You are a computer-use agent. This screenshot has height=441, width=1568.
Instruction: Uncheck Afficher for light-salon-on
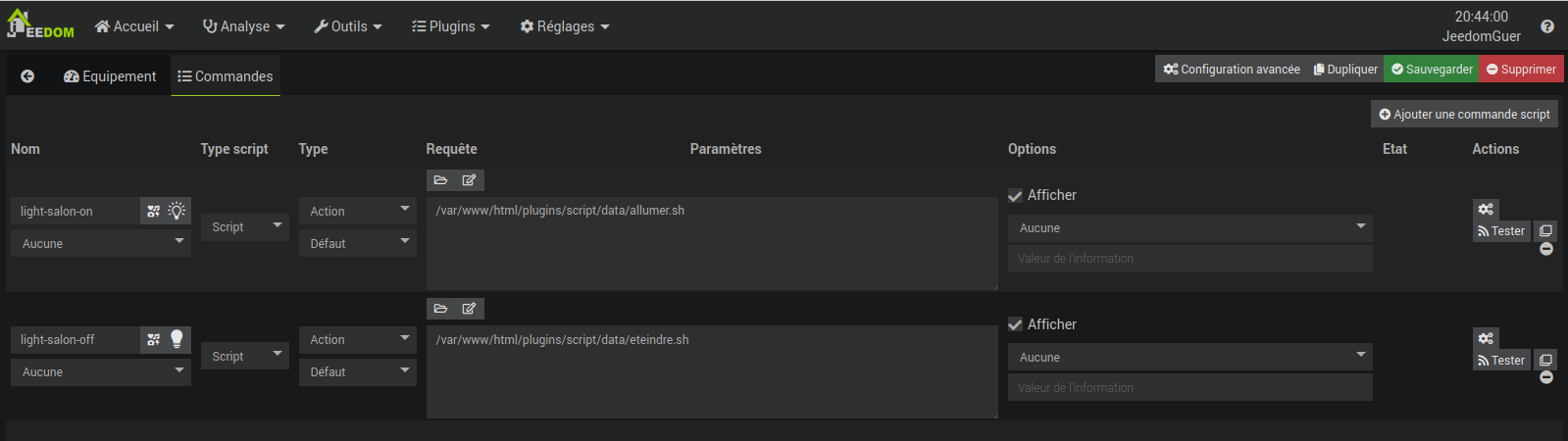[x=1016, y=196]
